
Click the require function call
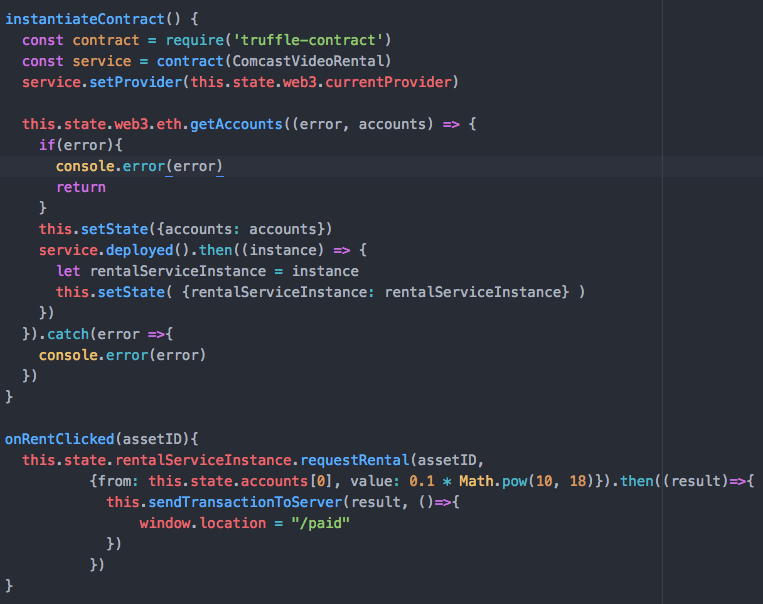click(179, 40)
